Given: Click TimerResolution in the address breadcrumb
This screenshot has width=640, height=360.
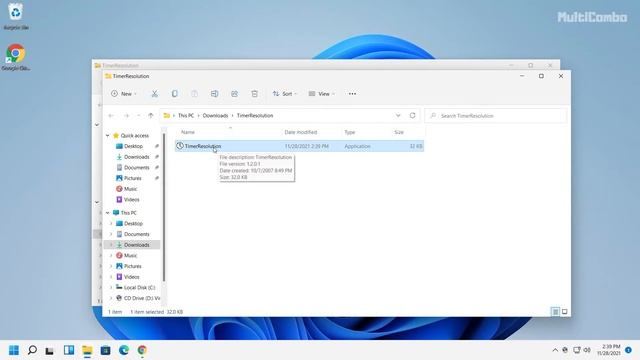Looking at the screenshot, I should (x=255, y=116).
